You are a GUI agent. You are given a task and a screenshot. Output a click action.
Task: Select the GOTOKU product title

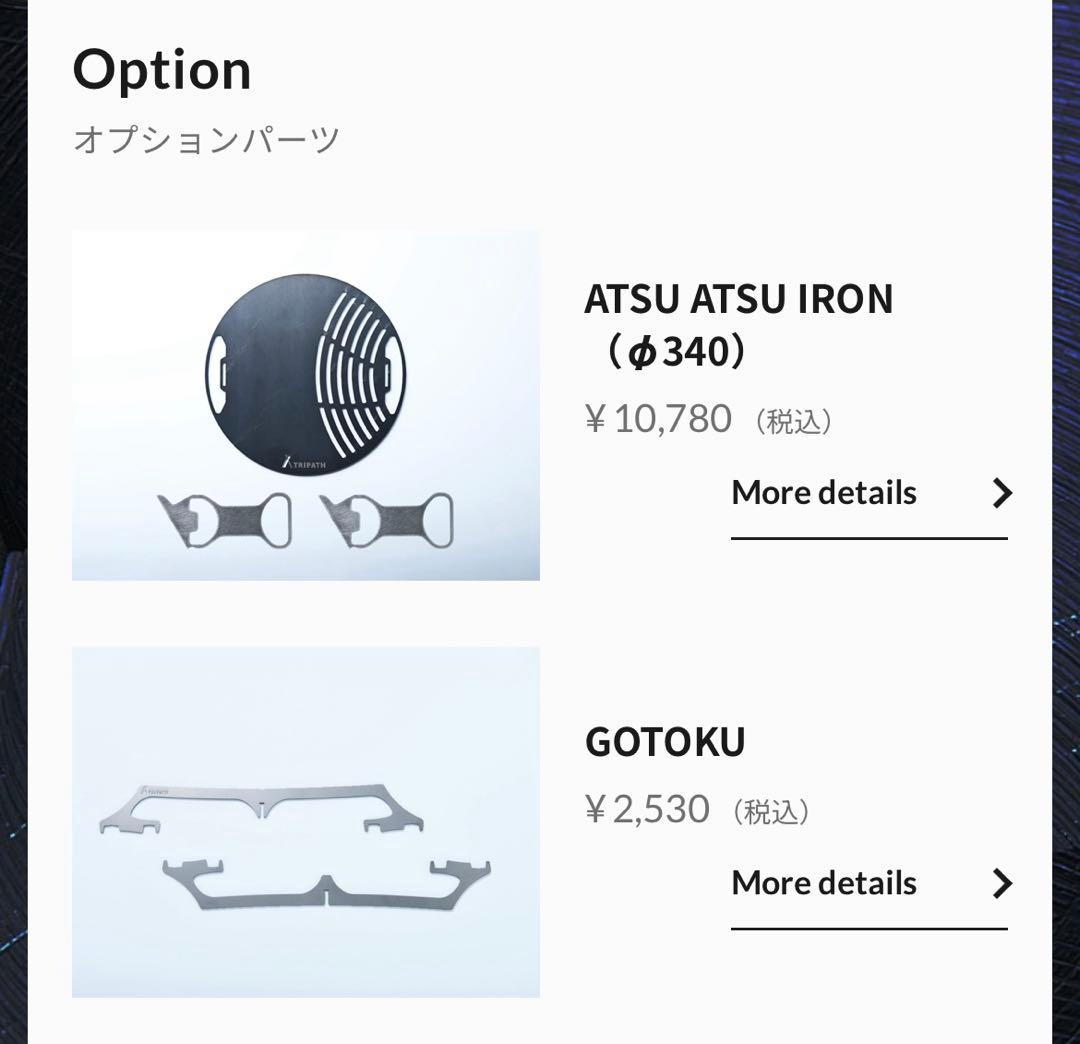coord(665,742)
